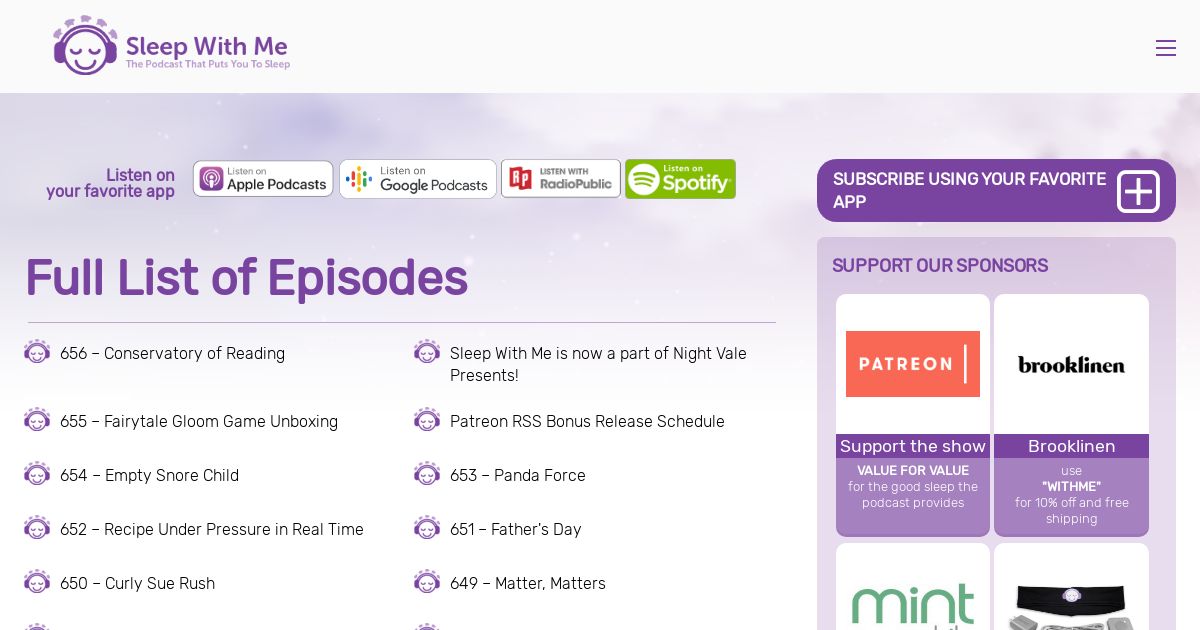Open 649 – Matter, Matters
The image size is (1200, 630).
tap(528, 583)
